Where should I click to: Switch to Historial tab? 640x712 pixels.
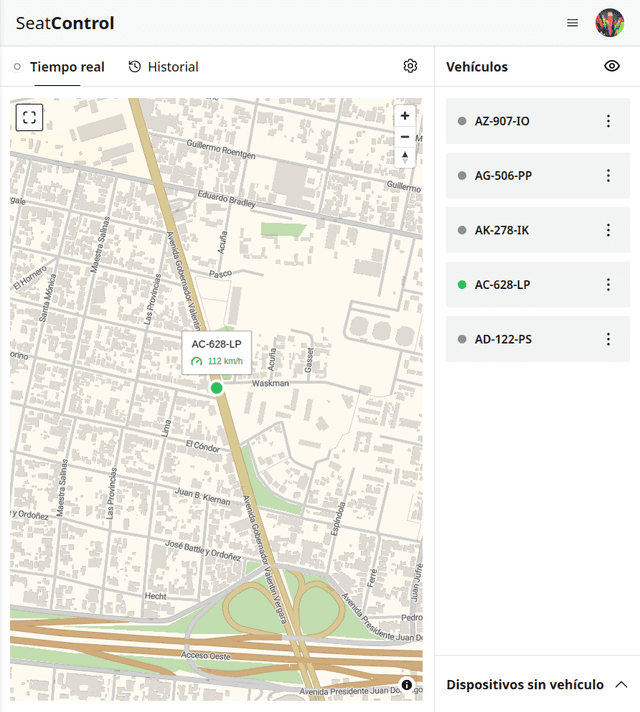[164, 67]
